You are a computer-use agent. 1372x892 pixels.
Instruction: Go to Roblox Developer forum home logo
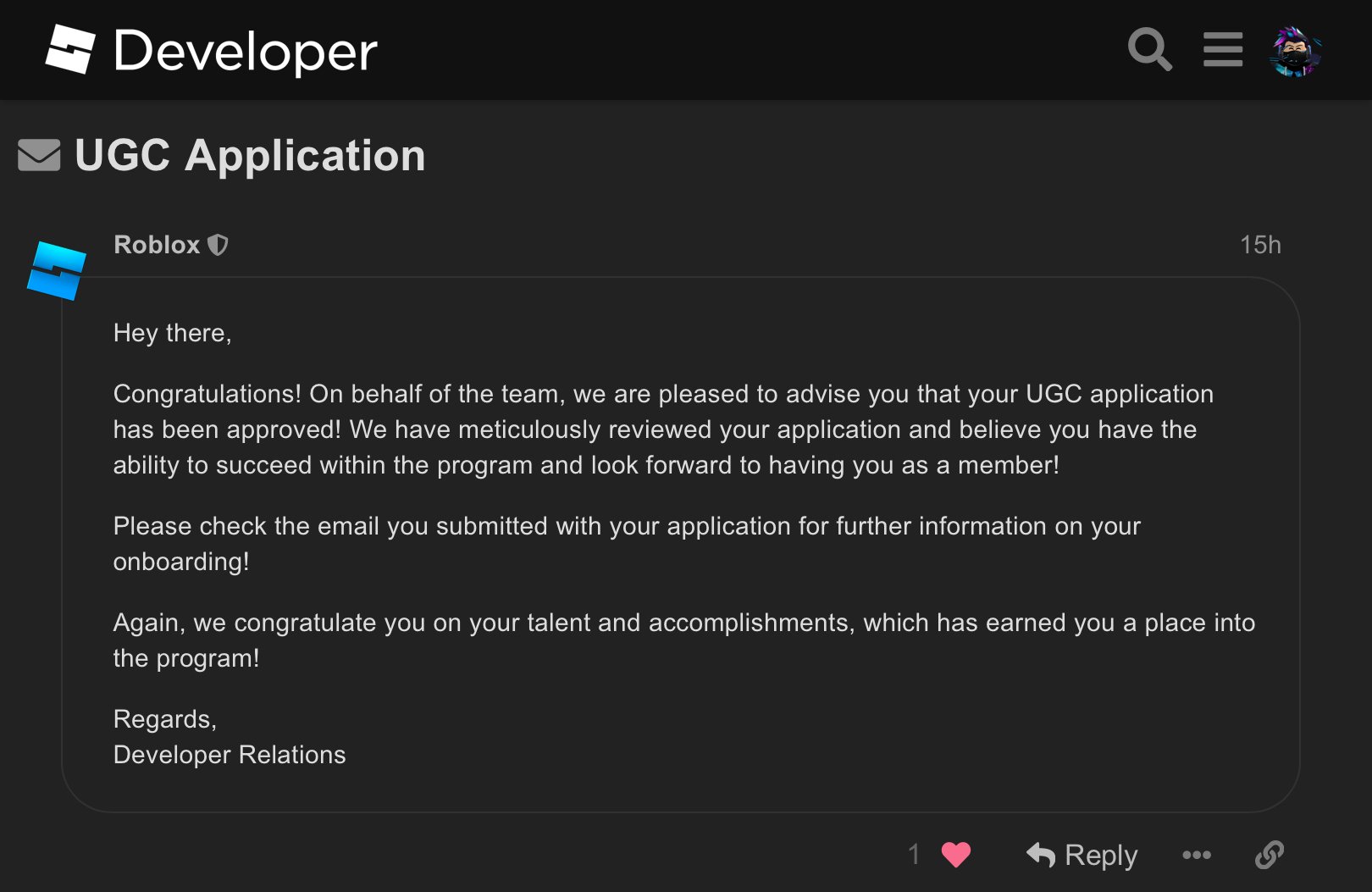(x=70, y=49)
